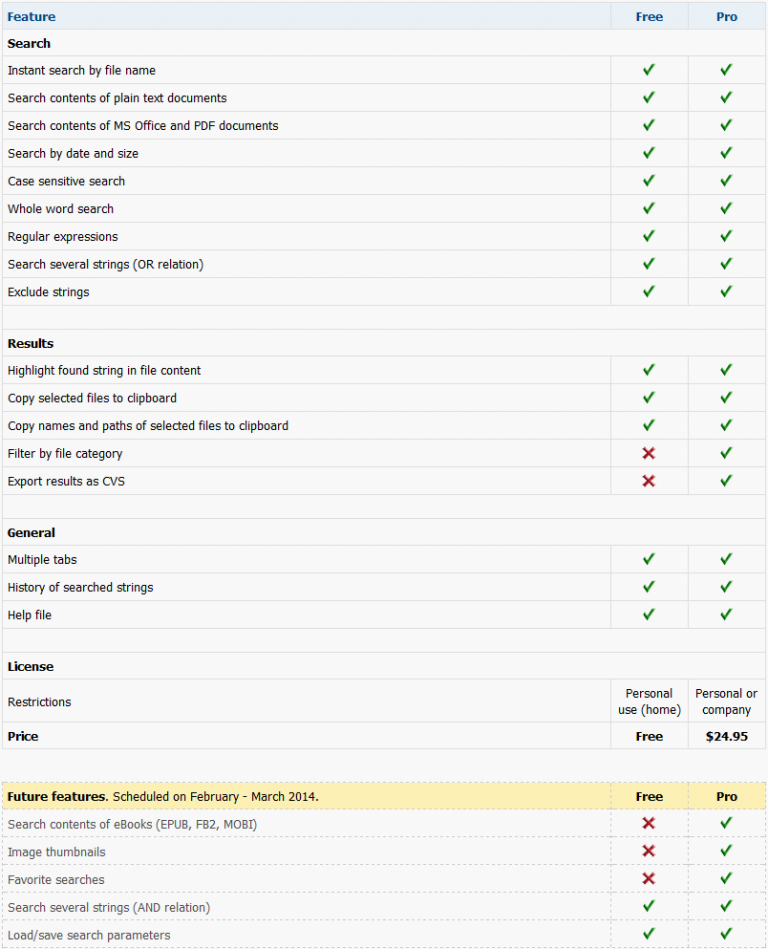The height and width of the screenshot is (949, 768).
Task: Select the Pro column header at top
Action: click(727, 17)
